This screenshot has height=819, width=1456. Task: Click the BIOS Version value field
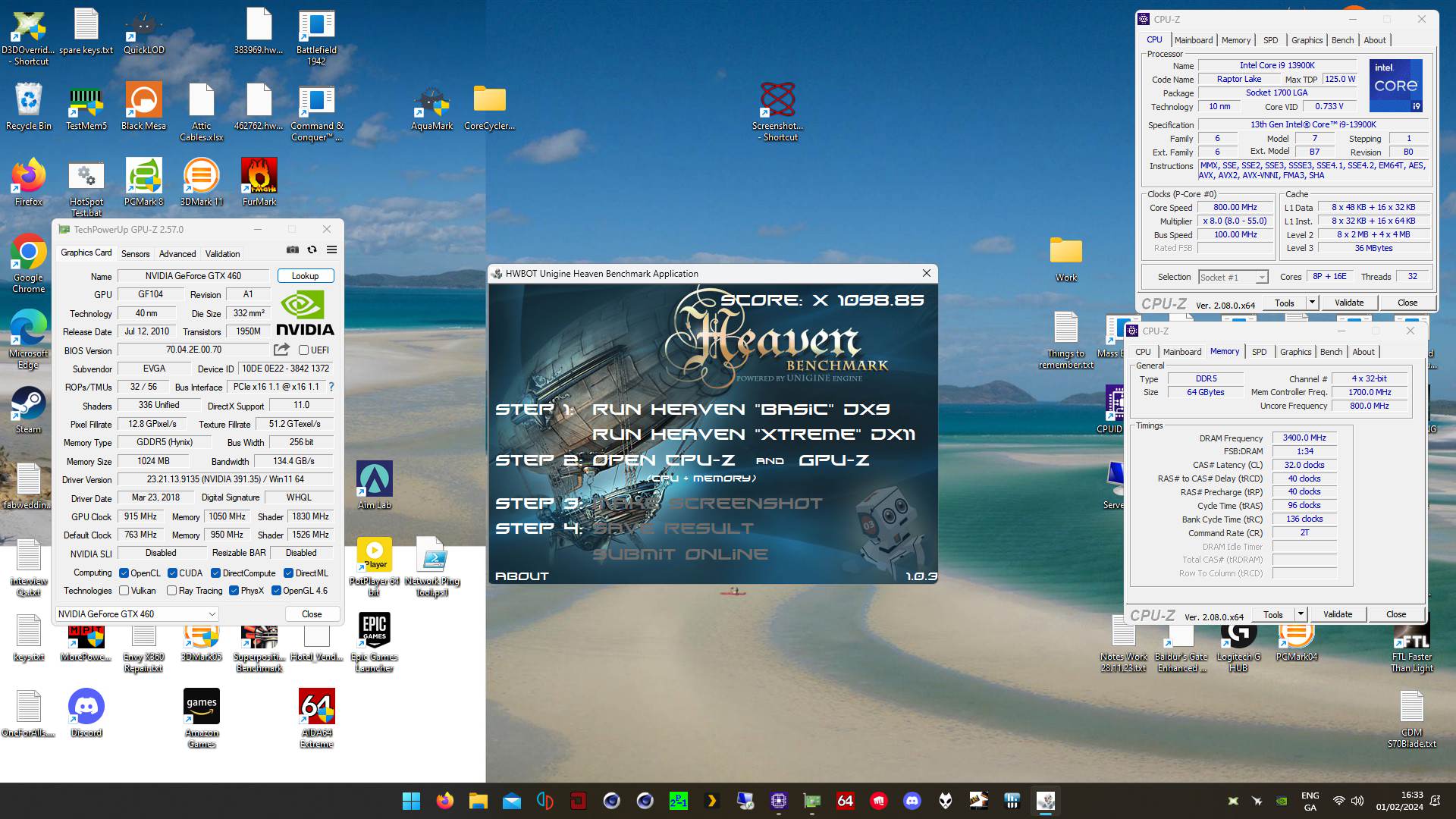[x=193, y=350]
